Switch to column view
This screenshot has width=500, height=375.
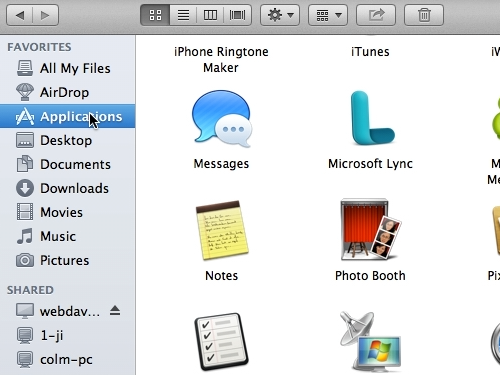(x=210, y=15)
